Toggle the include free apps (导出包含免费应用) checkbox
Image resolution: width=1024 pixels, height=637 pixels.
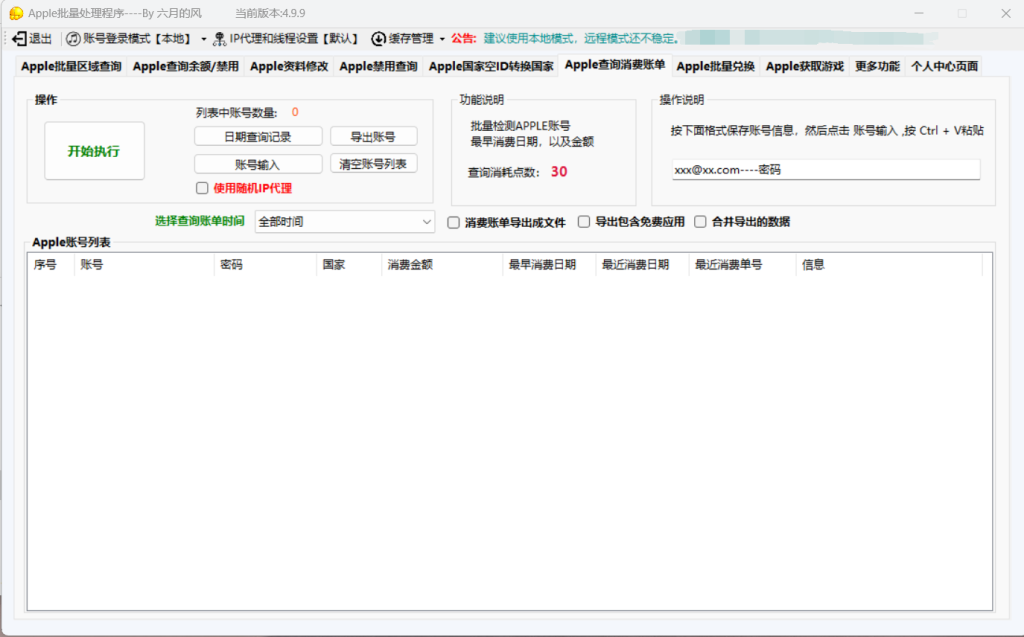click(584, 222)
